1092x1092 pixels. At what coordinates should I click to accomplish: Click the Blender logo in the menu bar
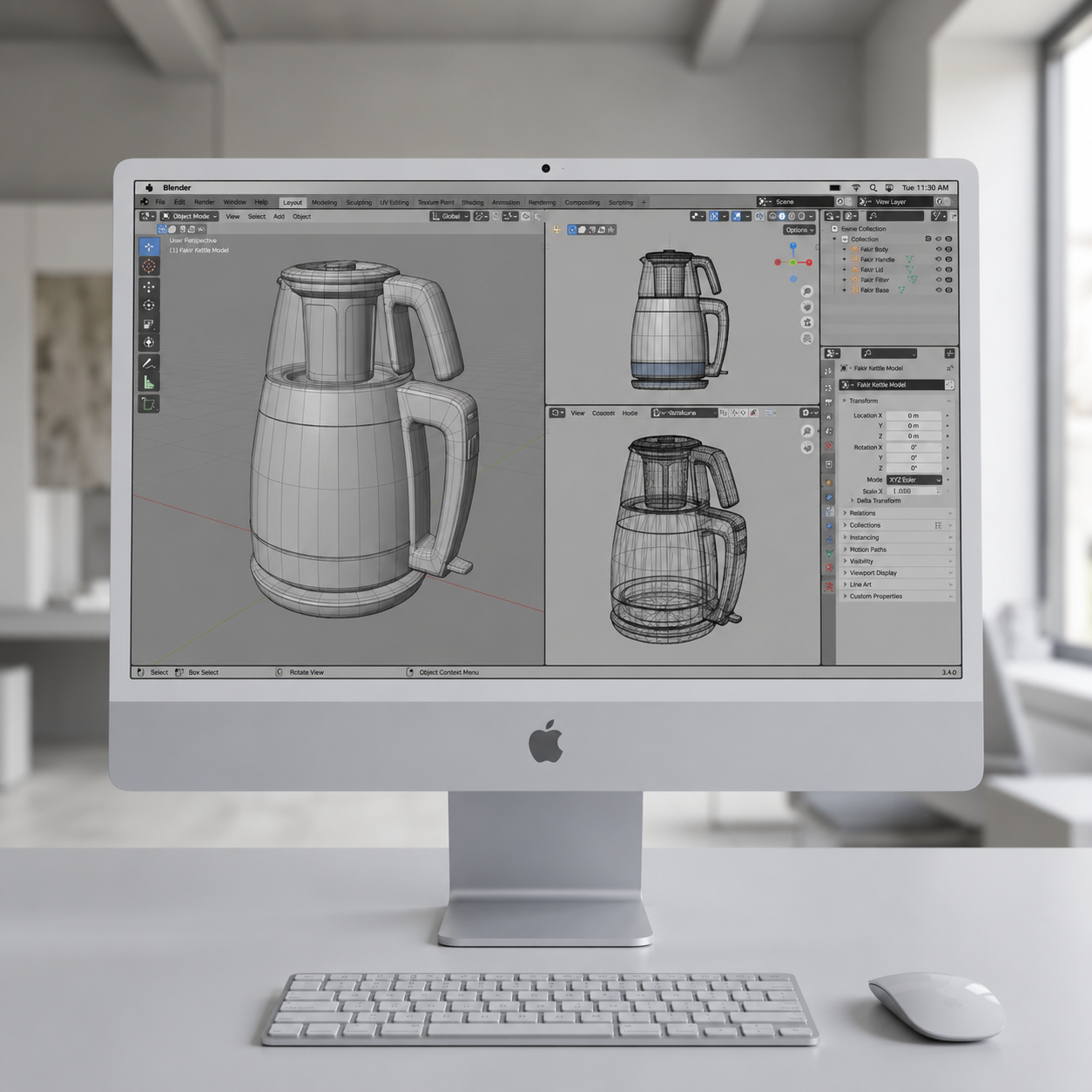click(145, 202)
